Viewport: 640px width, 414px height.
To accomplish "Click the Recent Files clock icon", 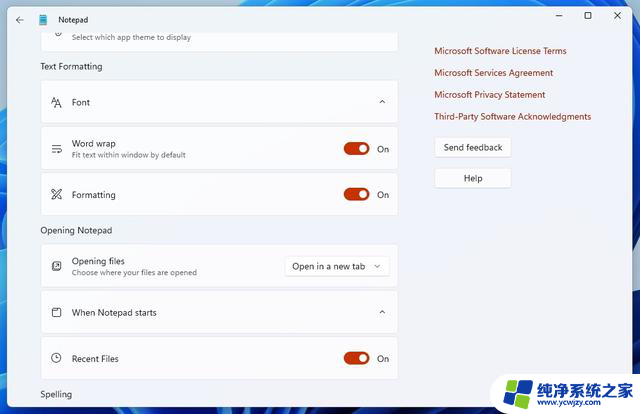I will pos(56,358).
